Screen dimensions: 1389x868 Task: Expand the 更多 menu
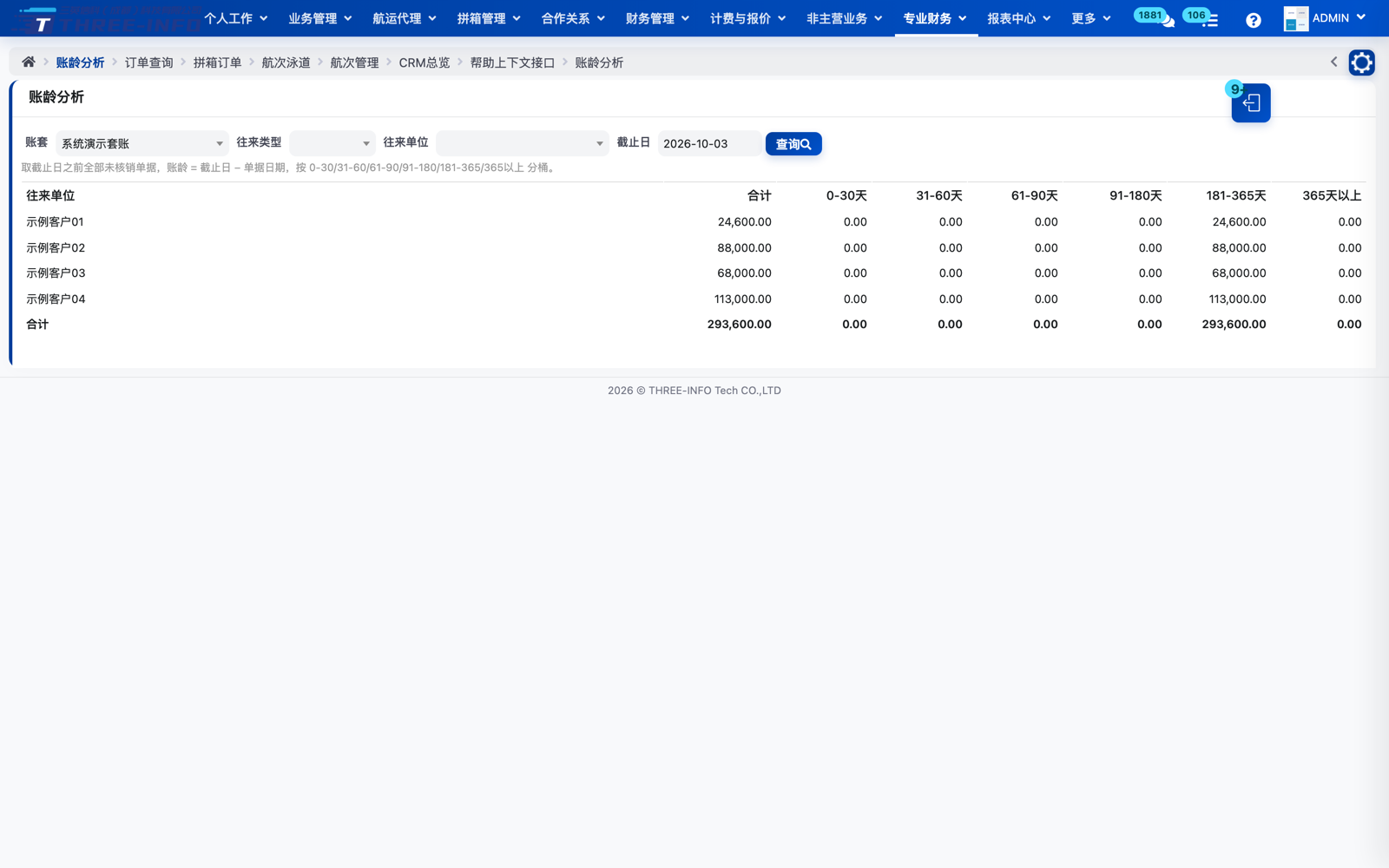point(1090,18)
